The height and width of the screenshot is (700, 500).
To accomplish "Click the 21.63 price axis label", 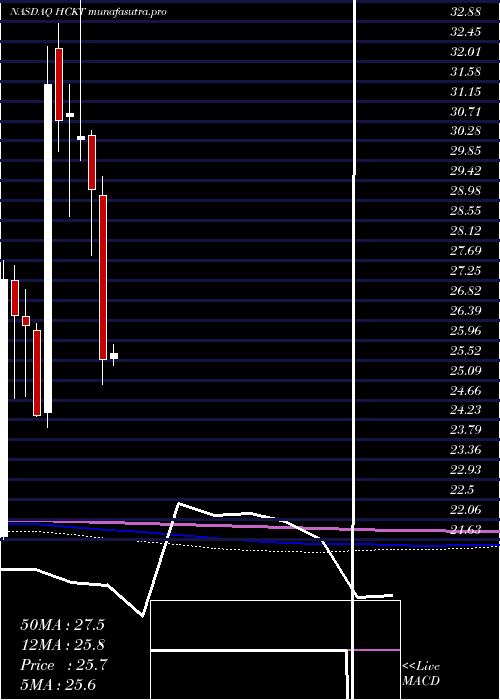I will [x=466, y=529].
